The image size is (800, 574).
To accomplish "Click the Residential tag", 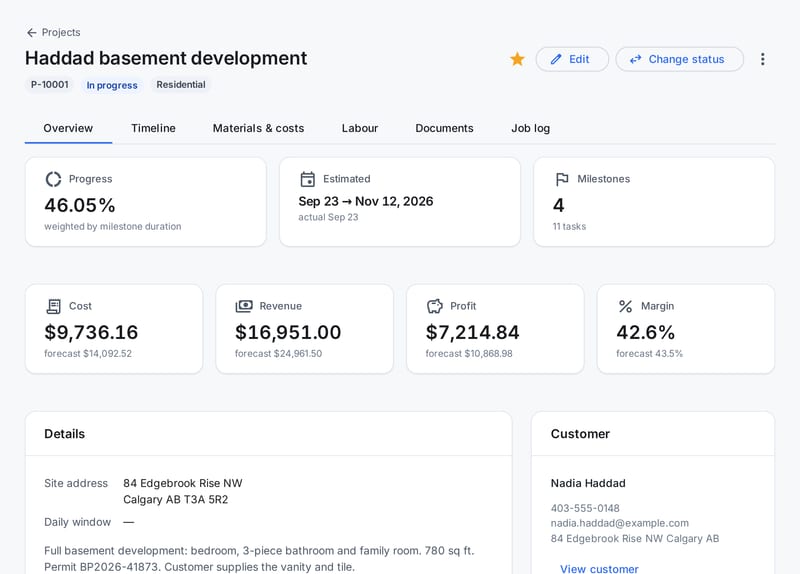I will [x=181, y=85].
